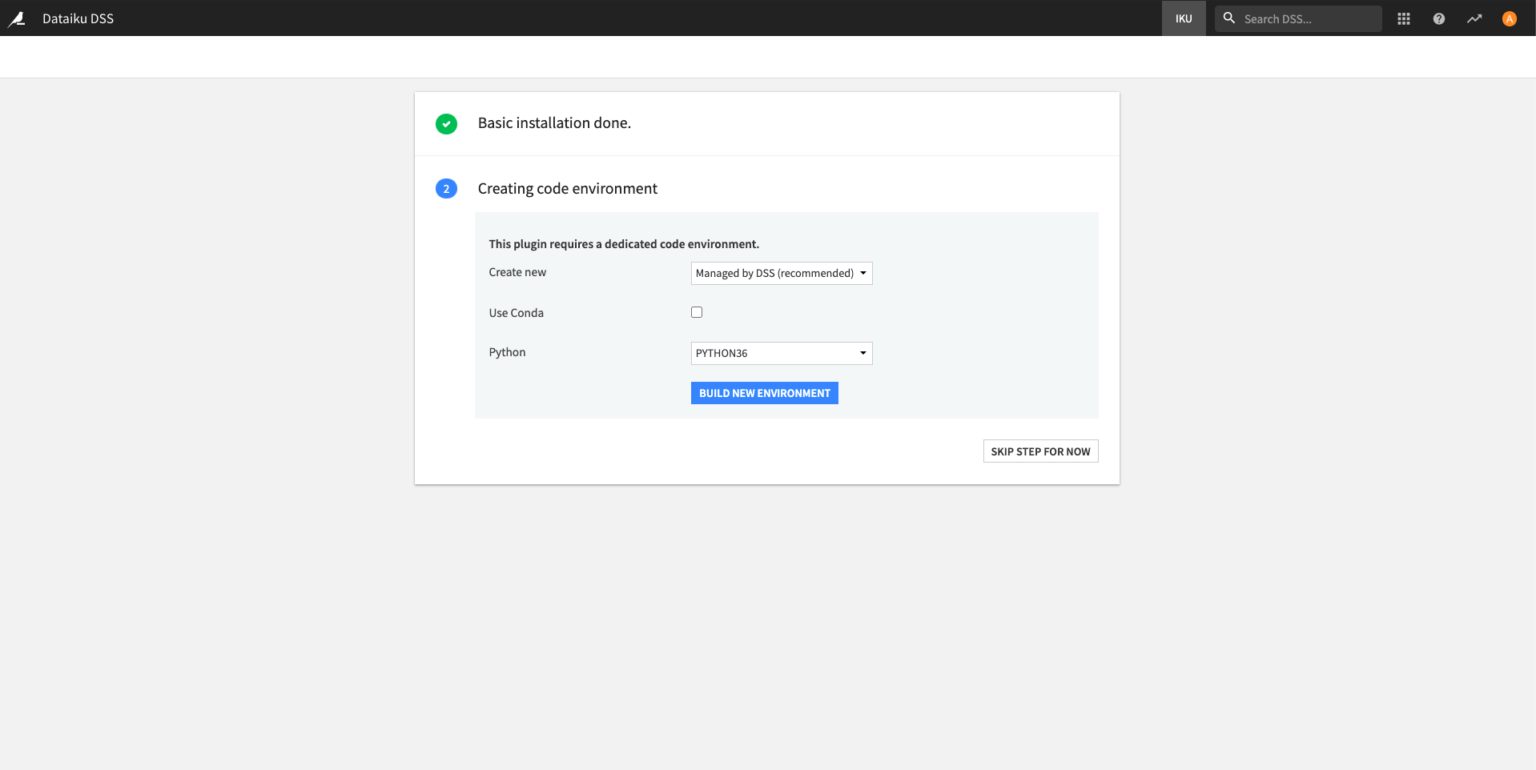
Task: Expand the caret on the PYTHON36 selector
Action: click(862, 352)
